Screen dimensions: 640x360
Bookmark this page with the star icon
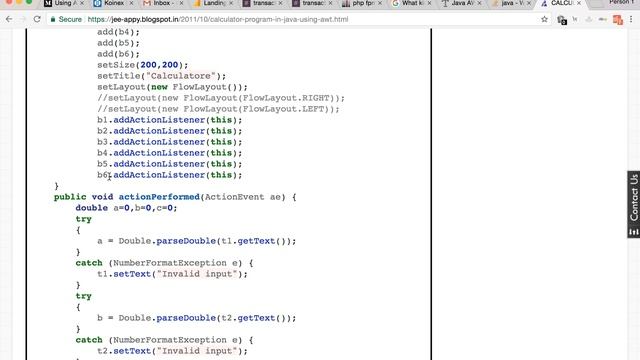[x=544, y=19]
